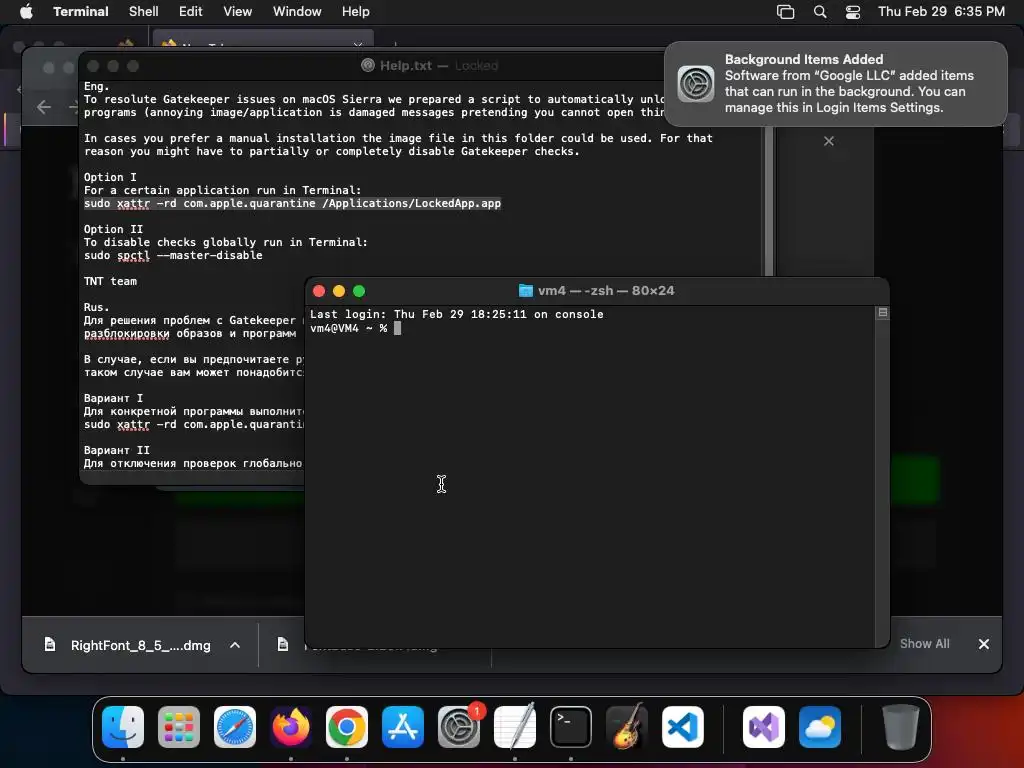The height and width of the screenshot is (768, 1024).
Task: Click the Help.txt title document icon
Action: tap(368, 65)
